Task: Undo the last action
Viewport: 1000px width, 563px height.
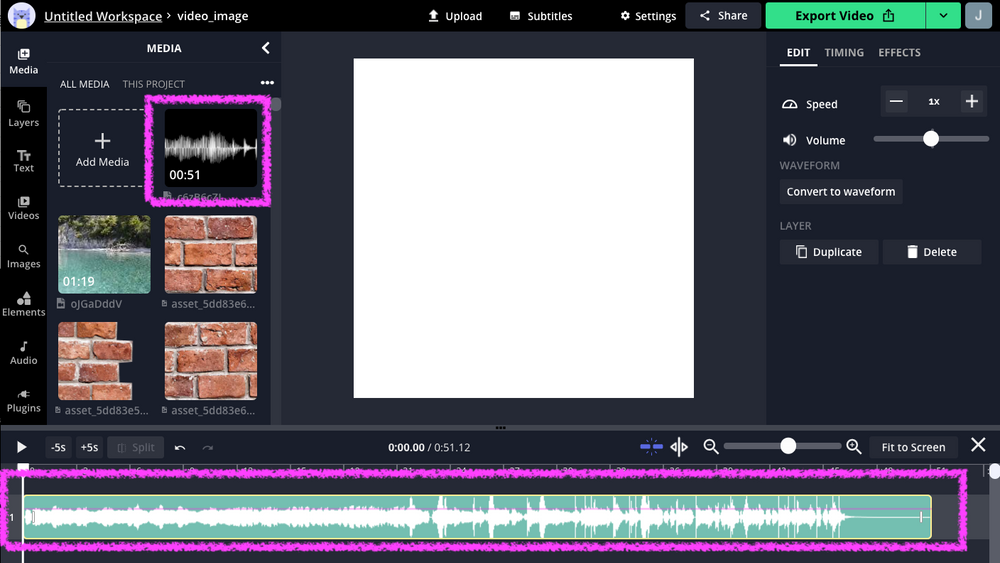Action: [x=180, y=448]
